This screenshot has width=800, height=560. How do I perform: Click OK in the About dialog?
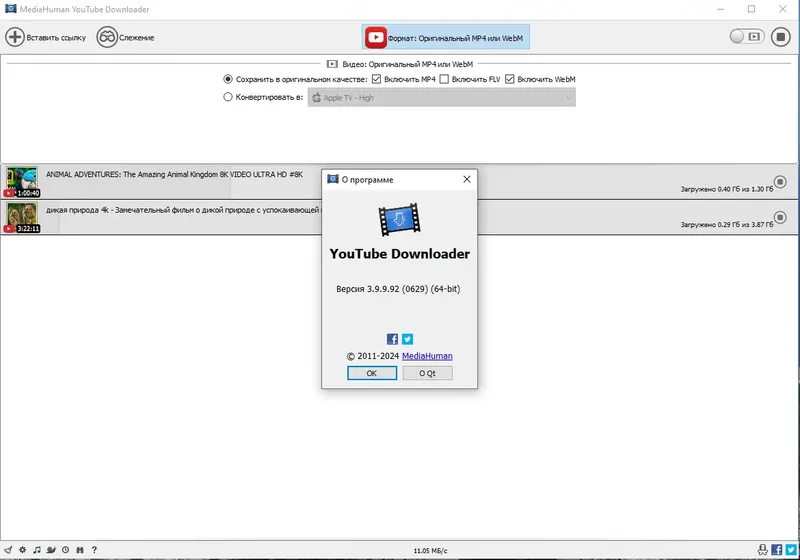pos(372,373)
